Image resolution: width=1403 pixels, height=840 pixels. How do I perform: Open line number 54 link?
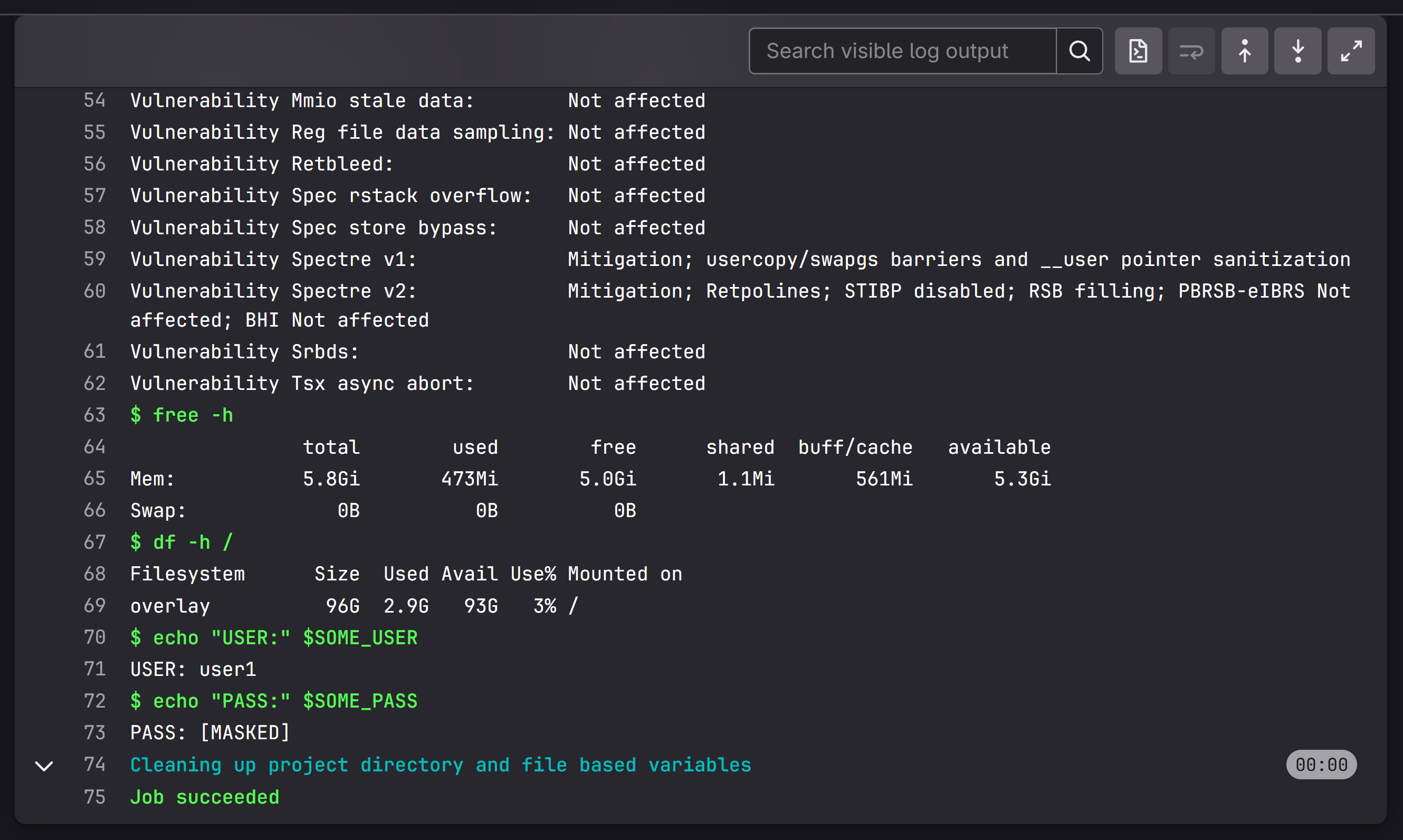(x=94, y=100)
